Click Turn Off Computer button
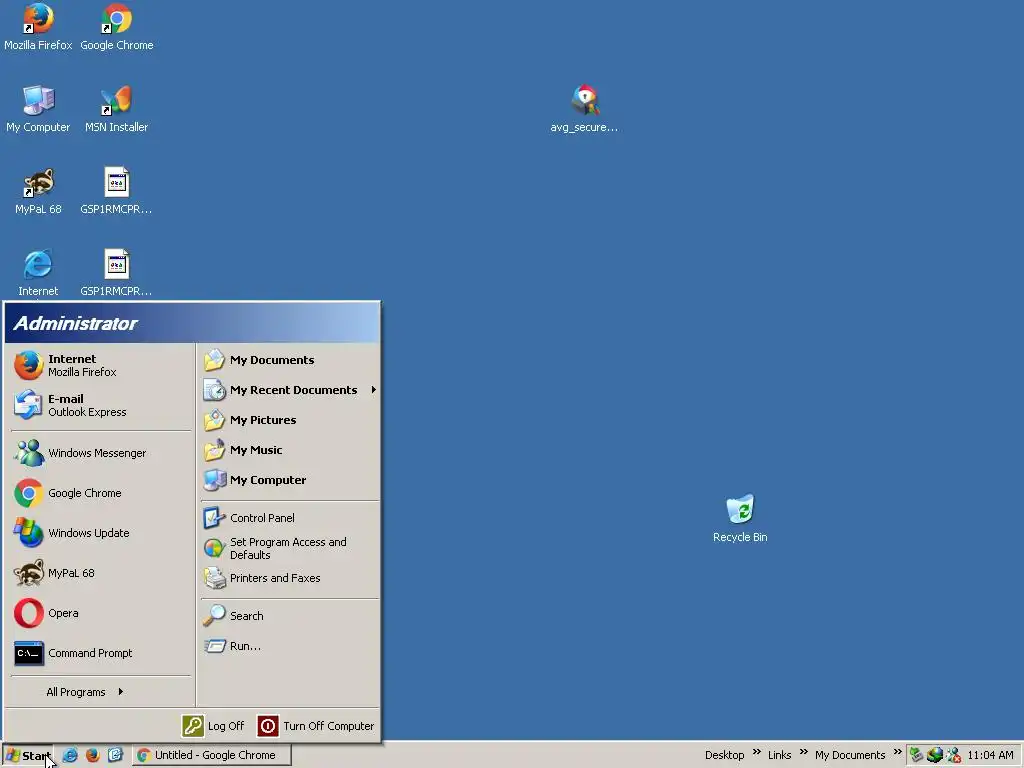This screenshot has width=1024, height=768. [x=316, y=726]
